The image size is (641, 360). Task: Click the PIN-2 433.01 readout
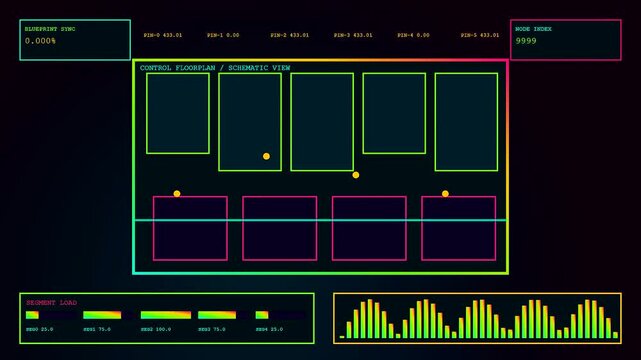[x=289, y=35]
